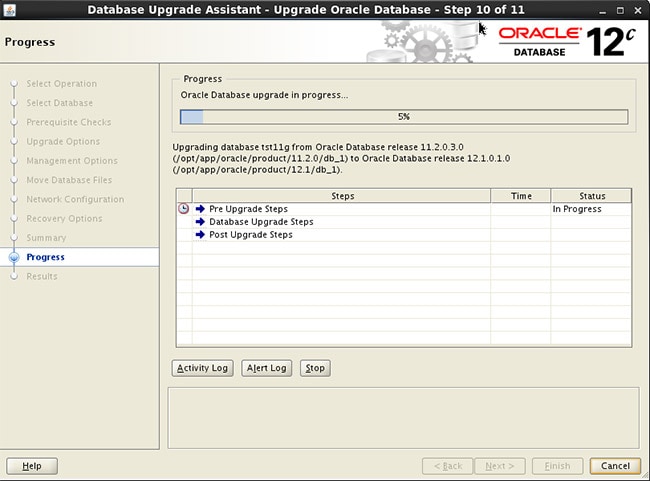This screenshot has height=481, width=650.
Task: Open Help for the upgrade assistant
Action: pos(32,466)
